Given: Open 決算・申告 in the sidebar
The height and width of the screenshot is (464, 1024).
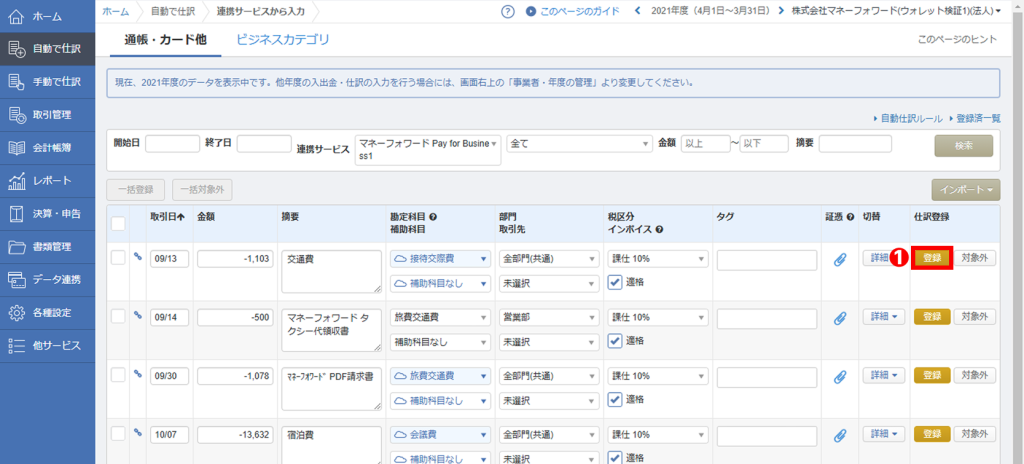Looking at the screenshot, I should [48, 214].
